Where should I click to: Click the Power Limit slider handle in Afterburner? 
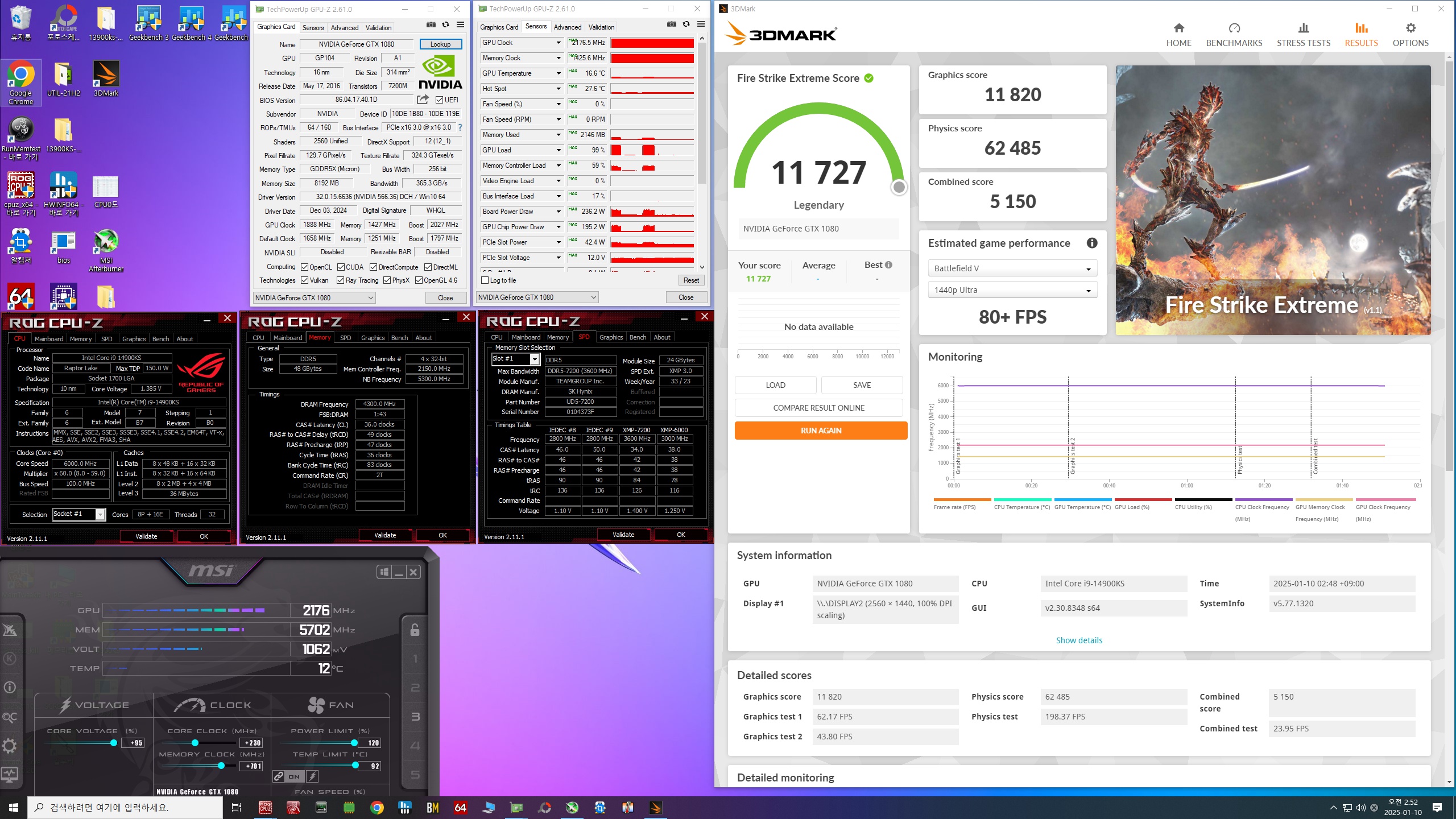coord(354,743)
